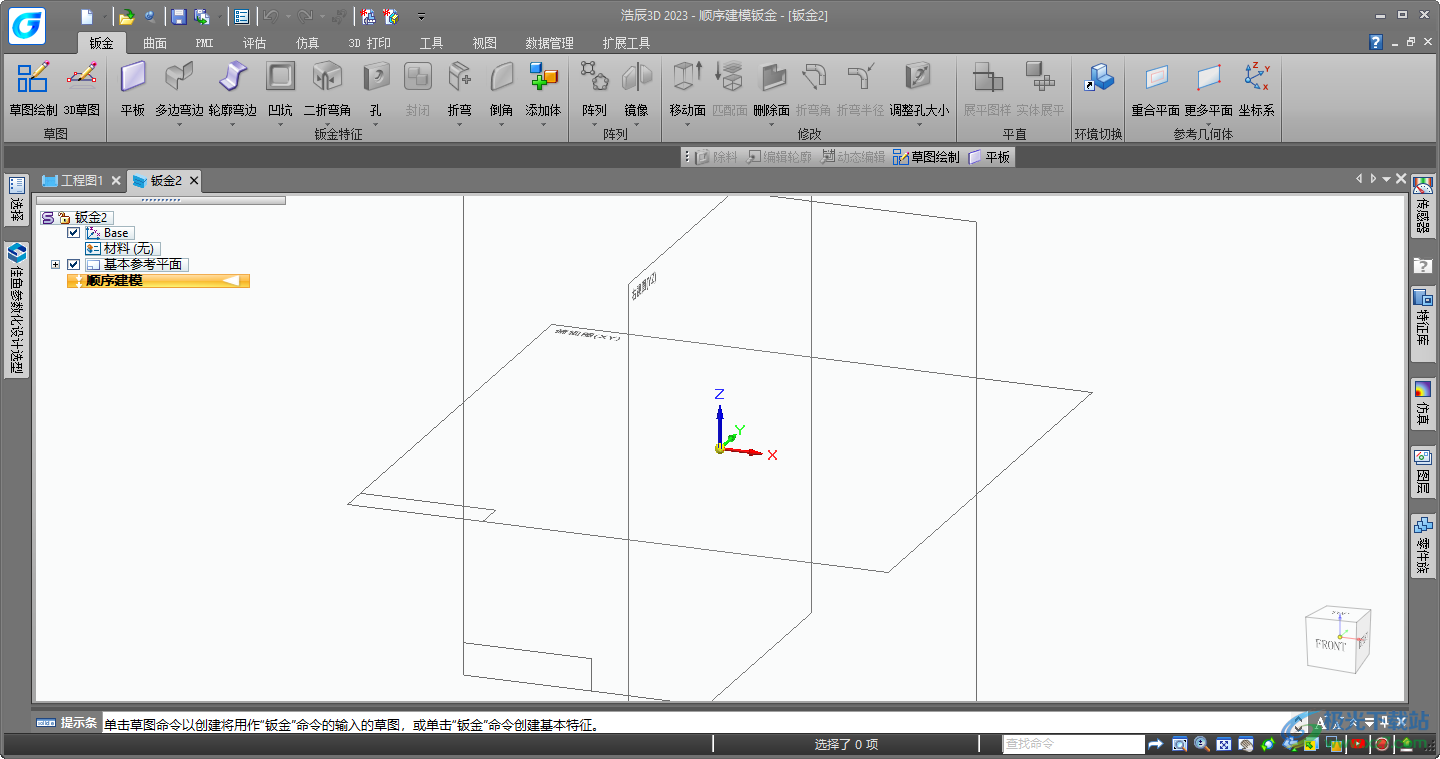Switch to the 曲面 ribbon tab

pos(155,43)
